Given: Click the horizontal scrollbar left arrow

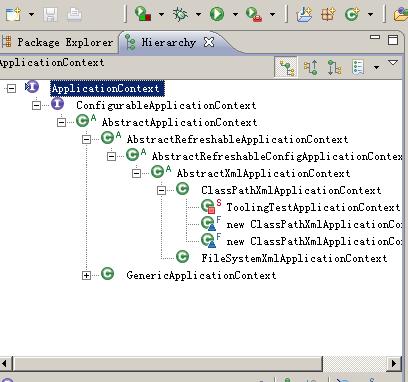Looking at the screenshot, I should (x=5, y=363).
